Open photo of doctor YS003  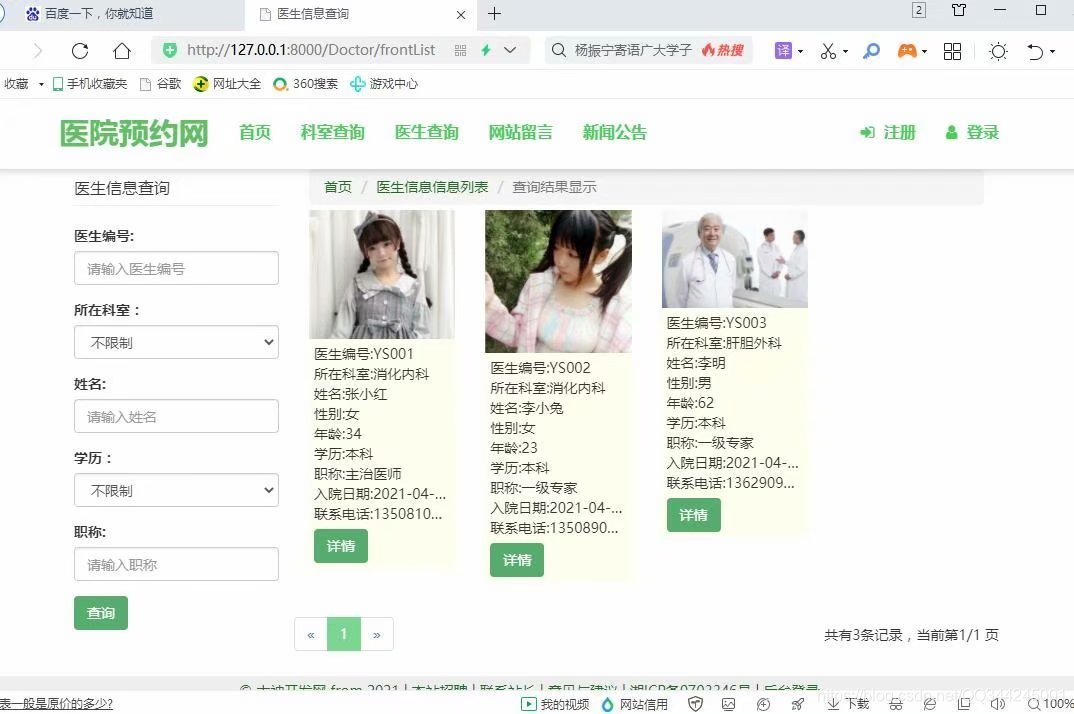point(735,259)
